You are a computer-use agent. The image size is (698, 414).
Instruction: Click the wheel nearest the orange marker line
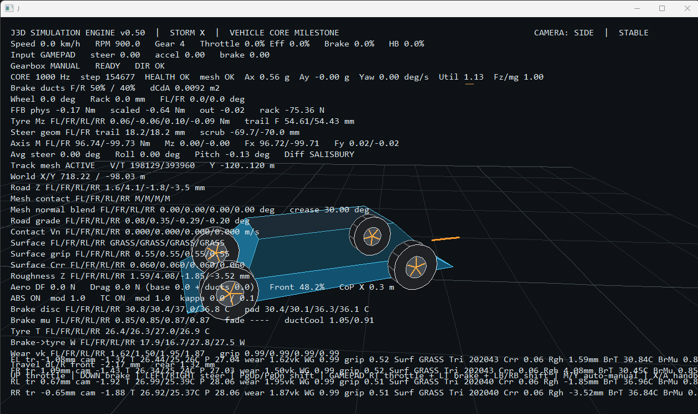(x=413, y=266)
